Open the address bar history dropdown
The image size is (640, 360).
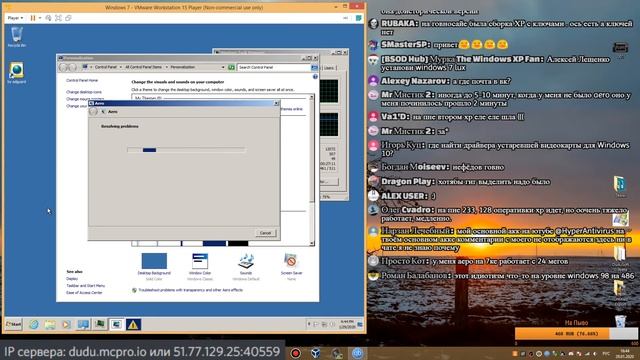(223, 67)
